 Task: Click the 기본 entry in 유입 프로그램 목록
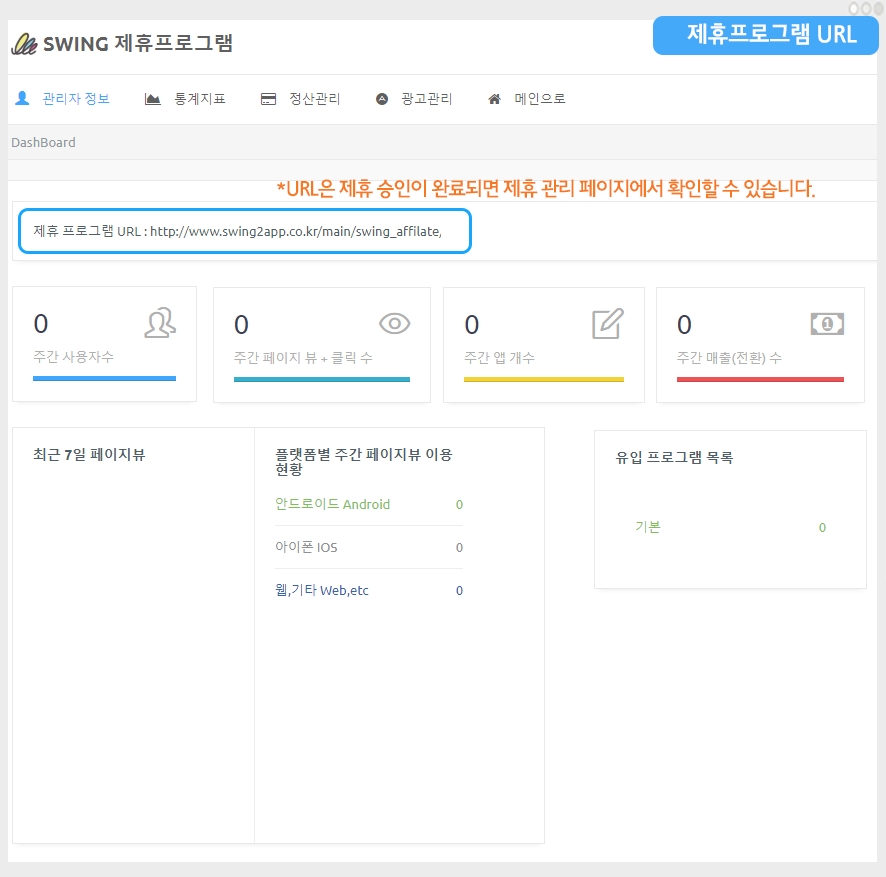point(648,527)
